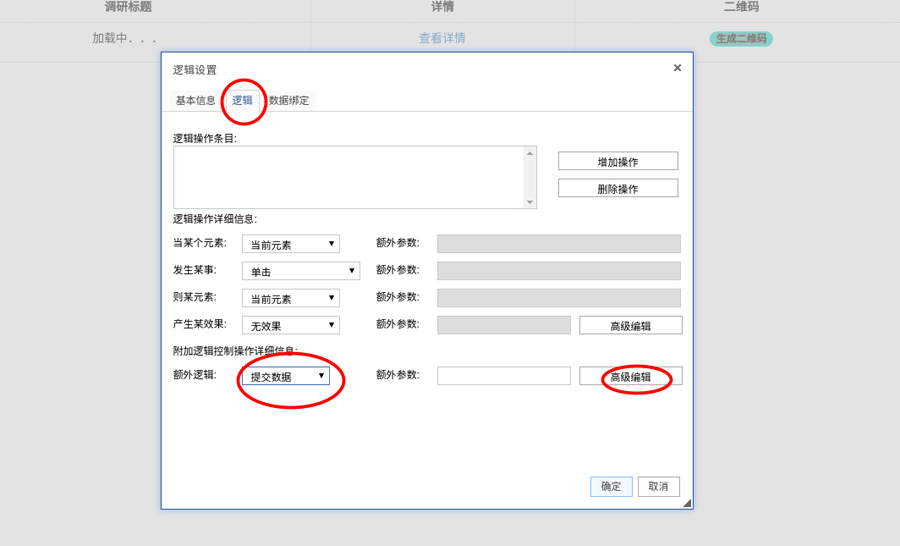Click 高级编辑 in the 产生某效果 row
This screenshot has width=900, height=546.
pos(630,325)
